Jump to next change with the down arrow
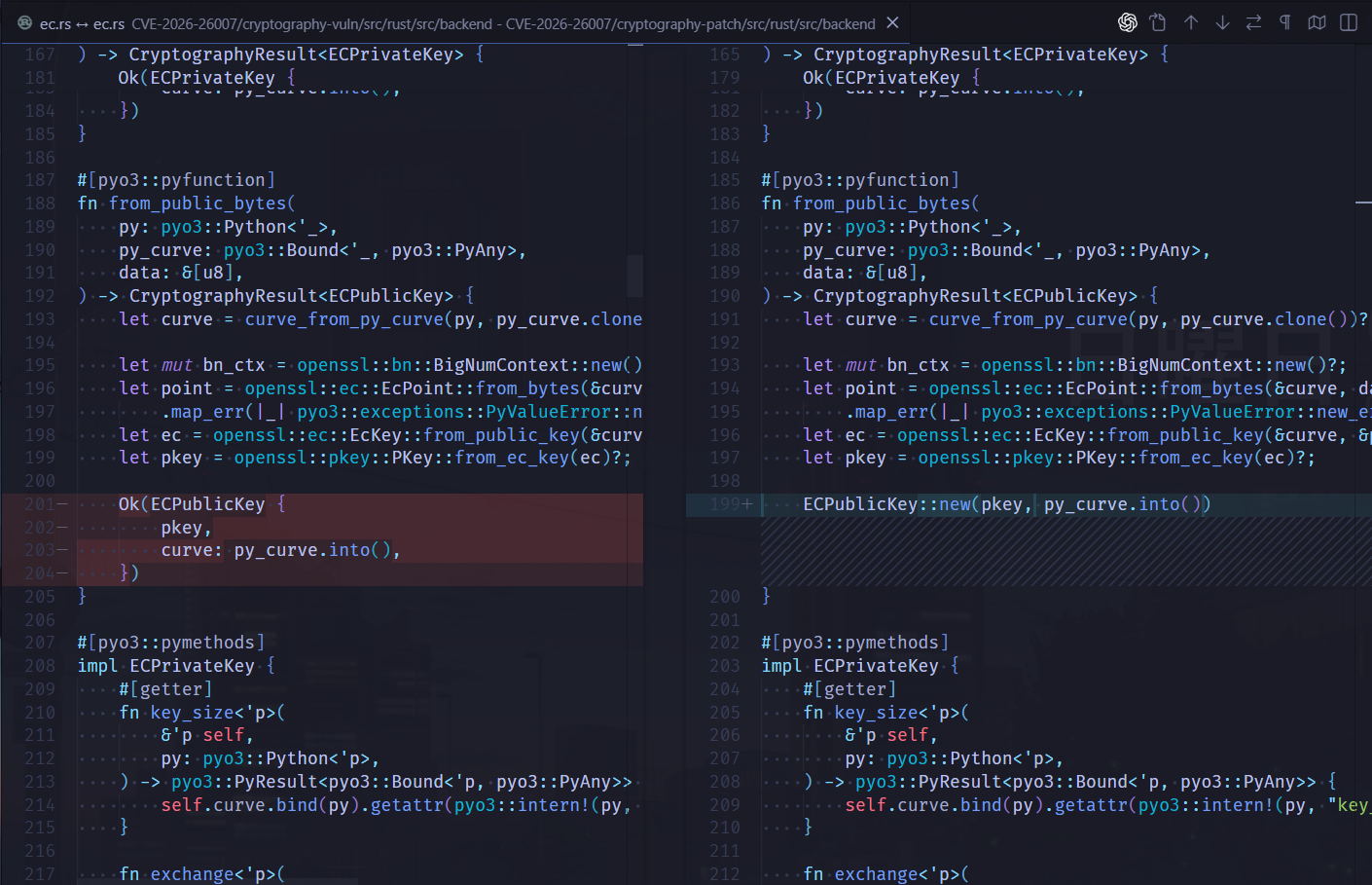Image resolution: width=1372 pixels, height=885 pixels. pyautogui.click(x=1222, y=21)
